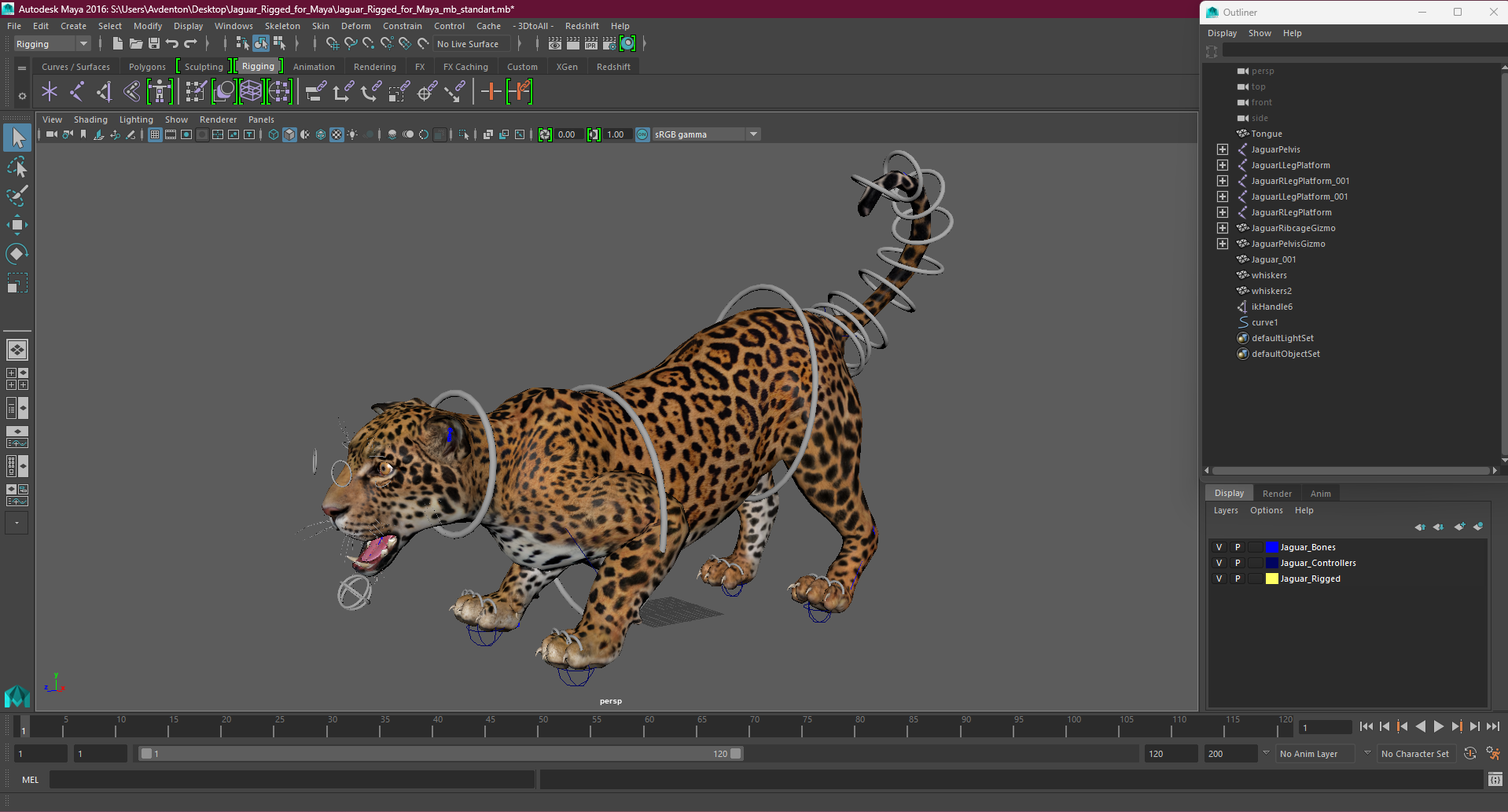Save the scene with disk icon
The image size is (1508, 812).
click(x=154, y=44)
